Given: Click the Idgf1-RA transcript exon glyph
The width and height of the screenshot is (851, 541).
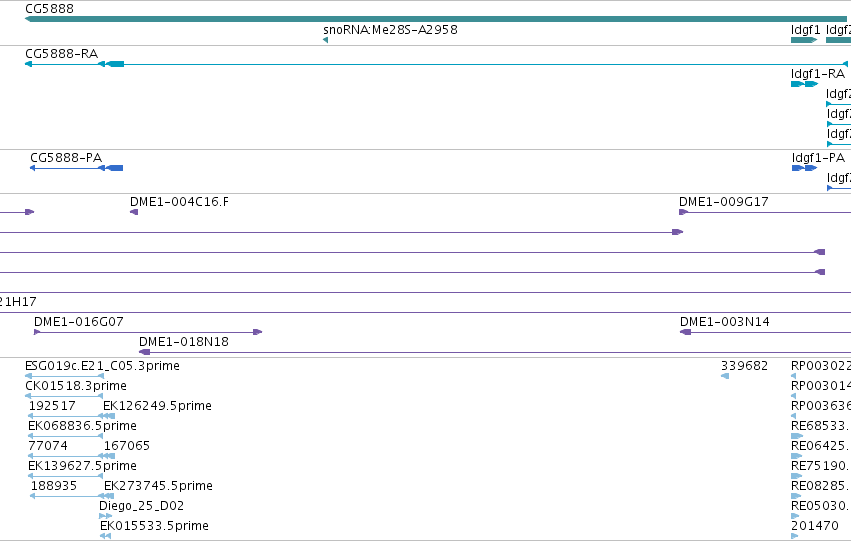Looking at the screenshot, I should (x=804, y=84).
